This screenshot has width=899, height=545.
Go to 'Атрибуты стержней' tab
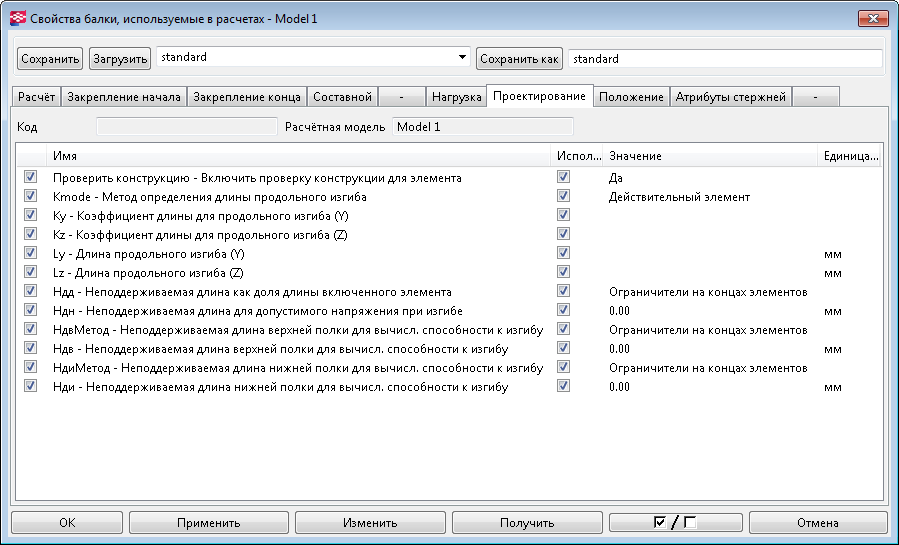(731, 97)
